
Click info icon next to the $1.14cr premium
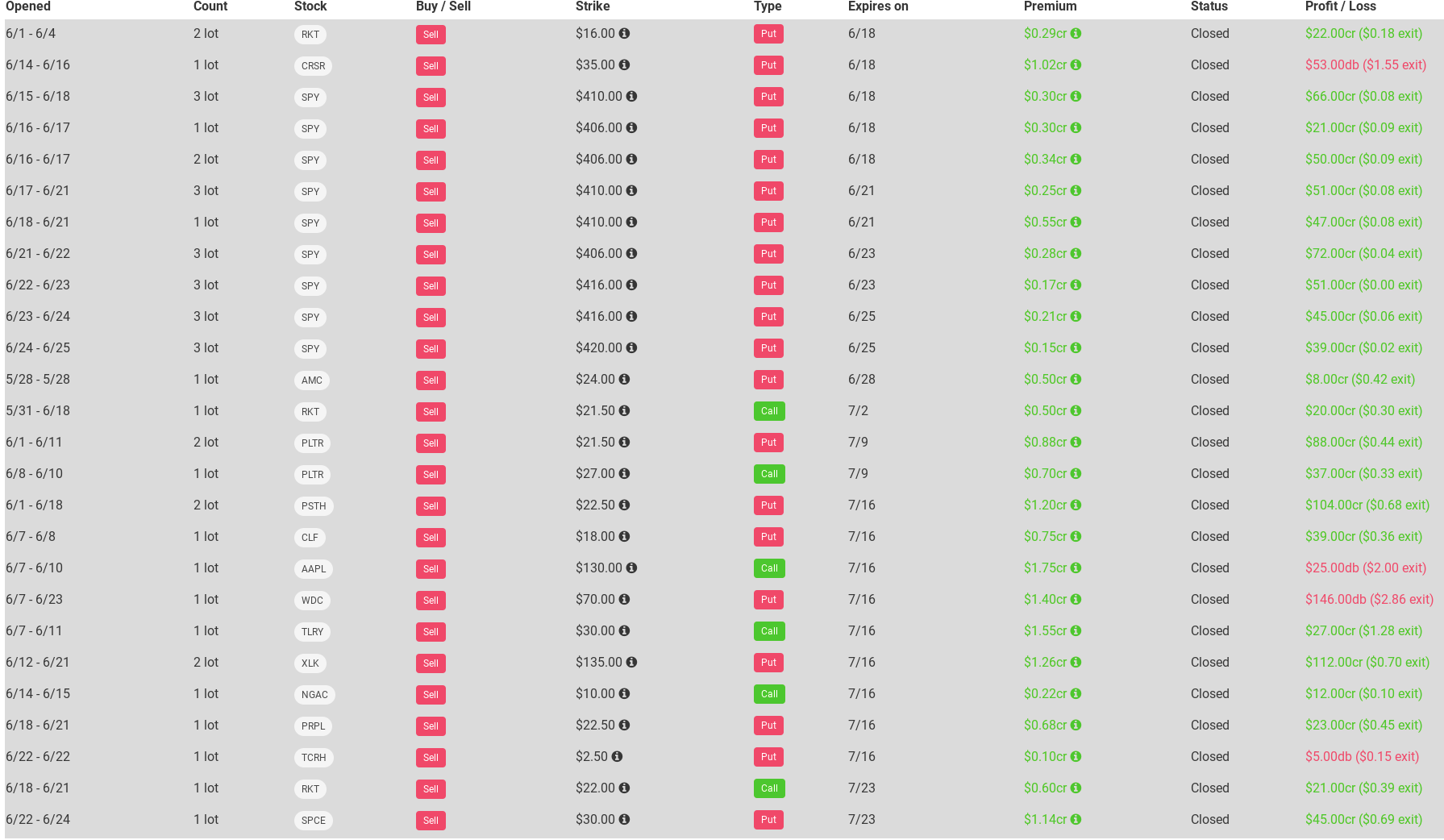pos(1076,820)
